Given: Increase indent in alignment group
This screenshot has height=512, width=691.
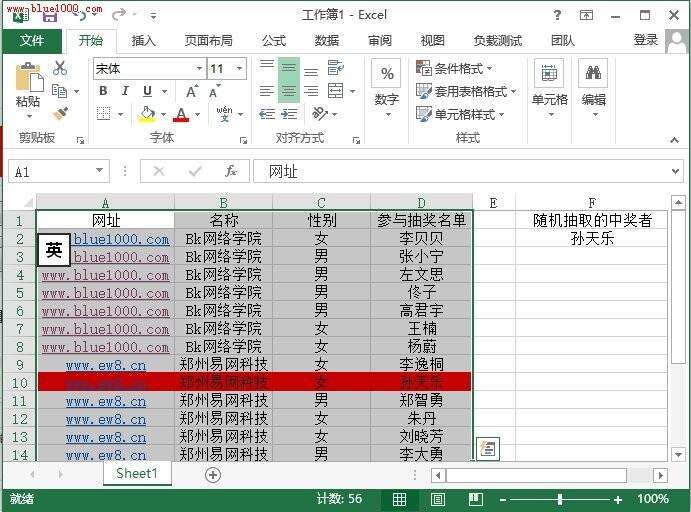Looking at the screenshot, I should 289,114.
